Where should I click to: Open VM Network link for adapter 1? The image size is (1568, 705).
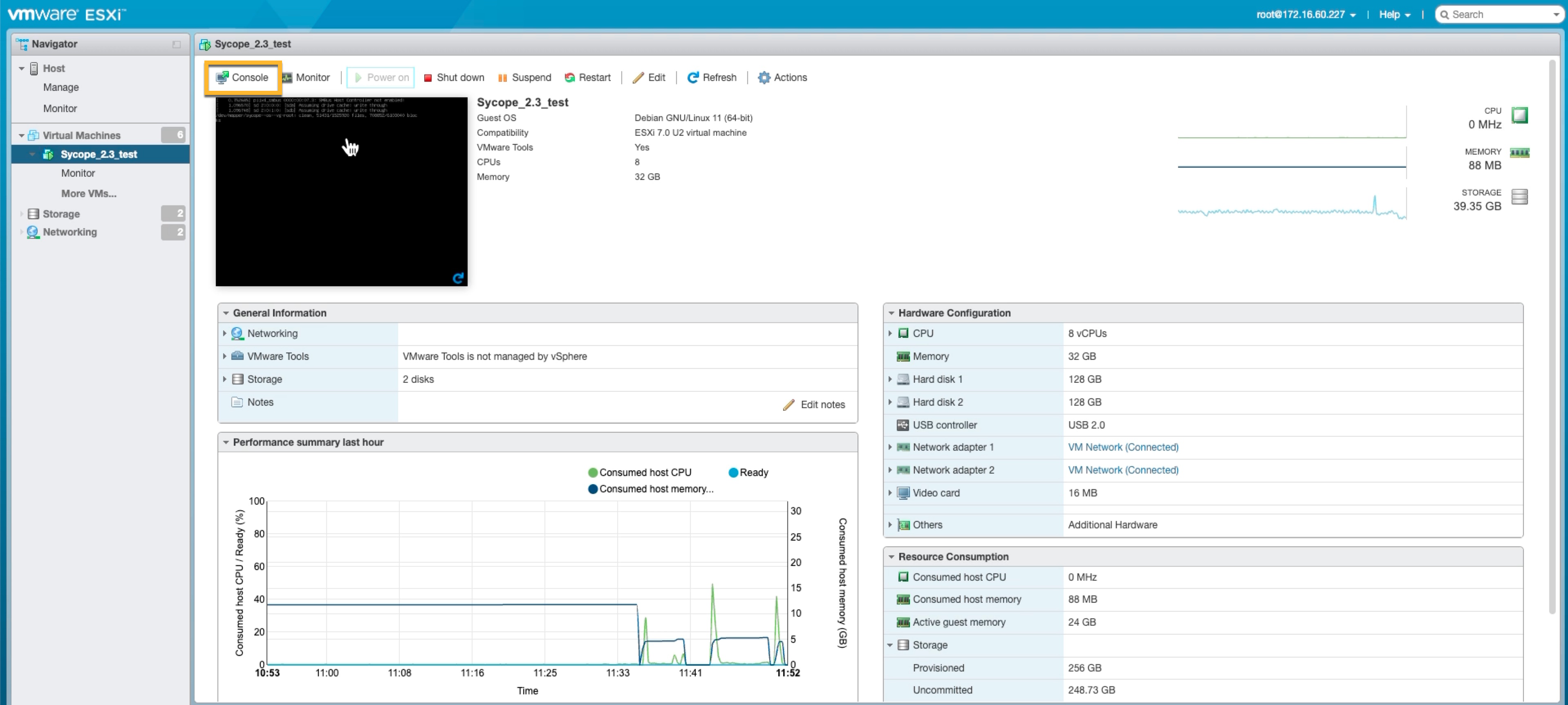1123,447
